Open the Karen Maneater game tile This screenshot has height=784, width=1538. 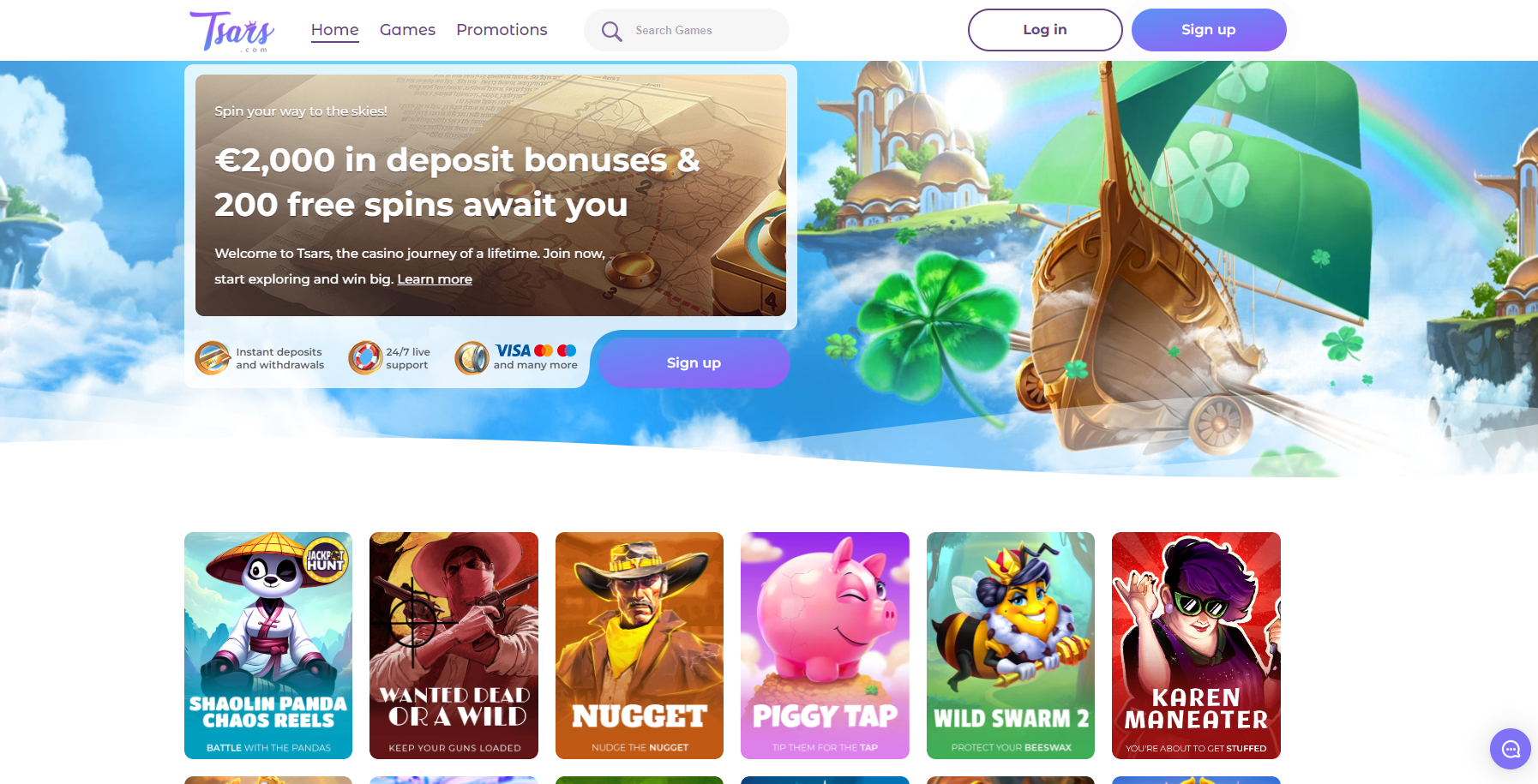pyautogui.click(x=1196, y=645)
